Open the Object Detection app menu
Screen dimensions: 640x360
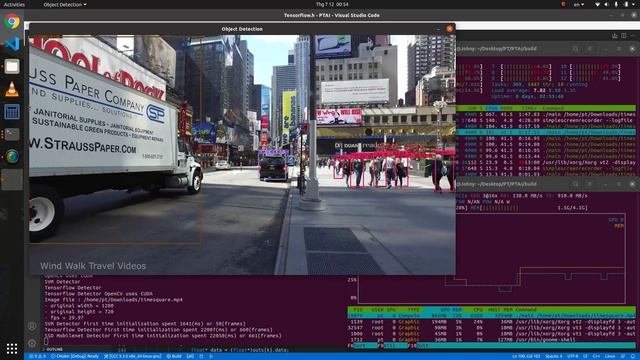click(64, 4)
